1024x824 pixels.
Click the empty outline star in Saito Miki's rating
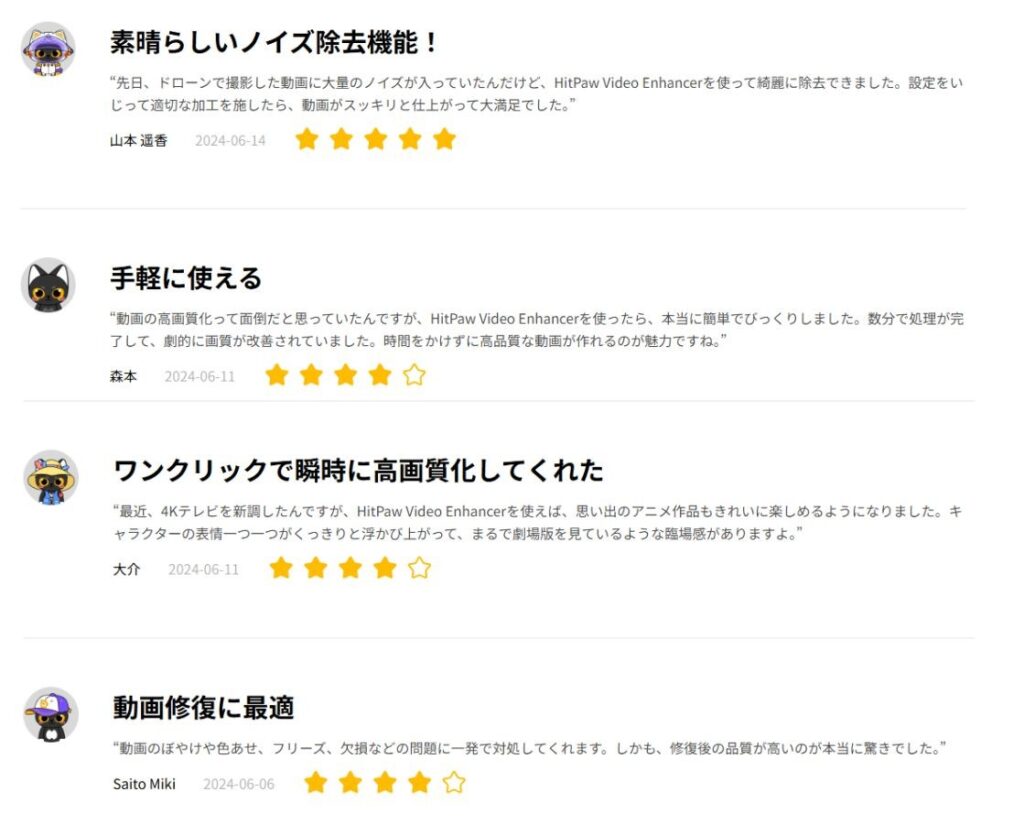point(454,782)
